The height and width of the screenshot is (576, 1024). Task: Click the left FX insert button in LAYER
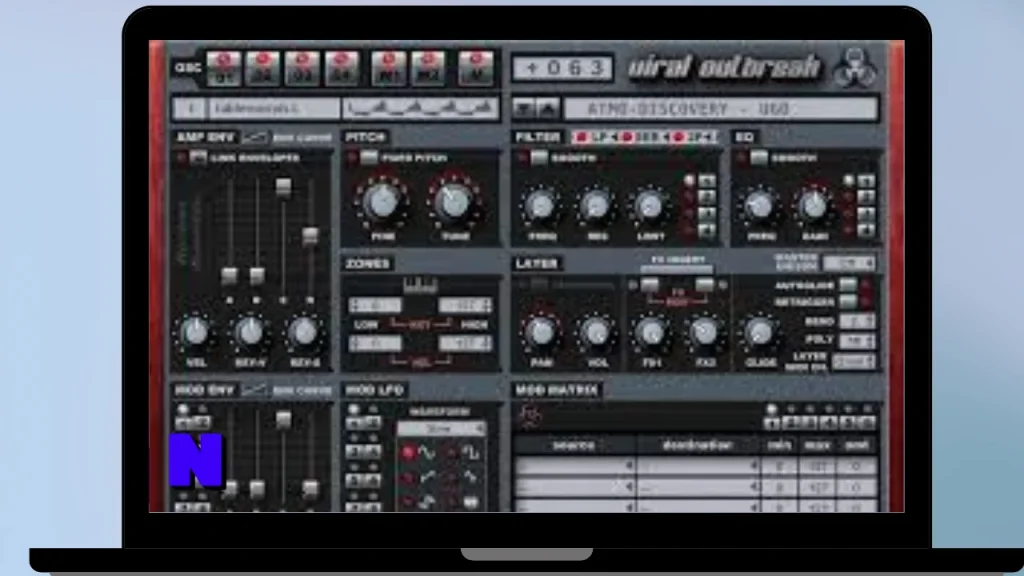click(650, 285)
